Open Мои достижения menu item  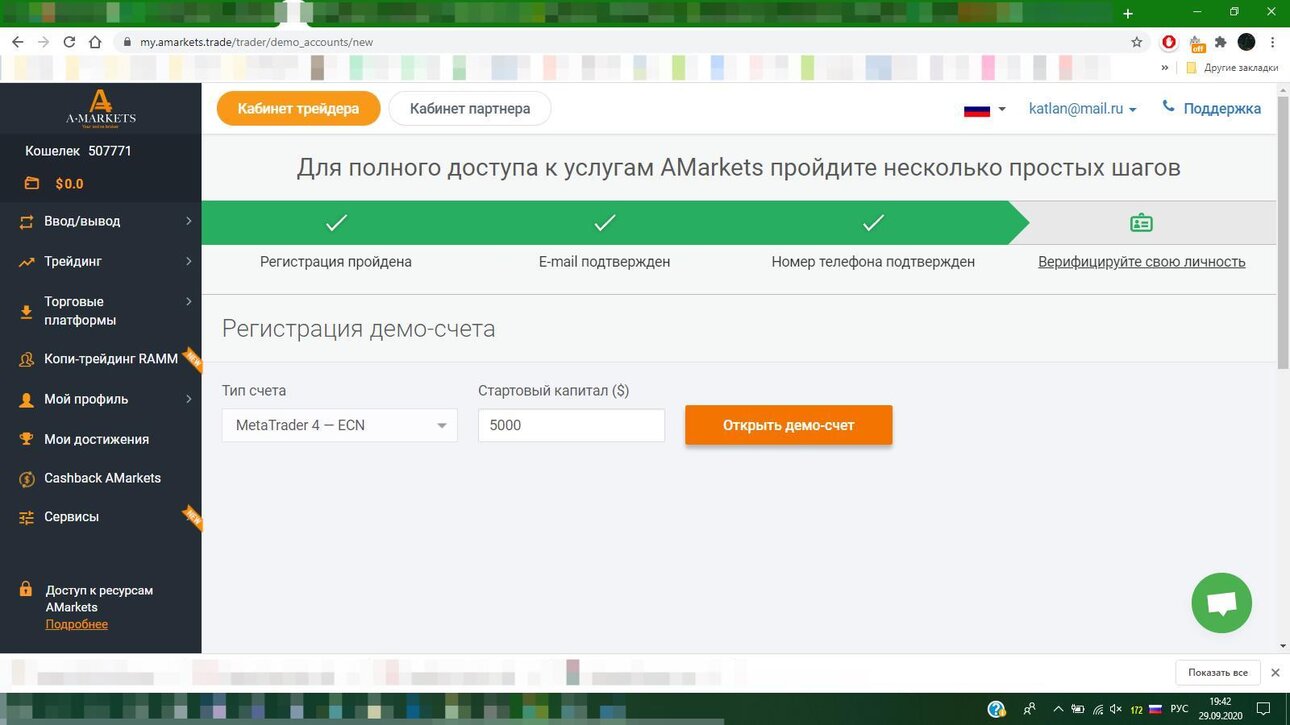[96, 439]
